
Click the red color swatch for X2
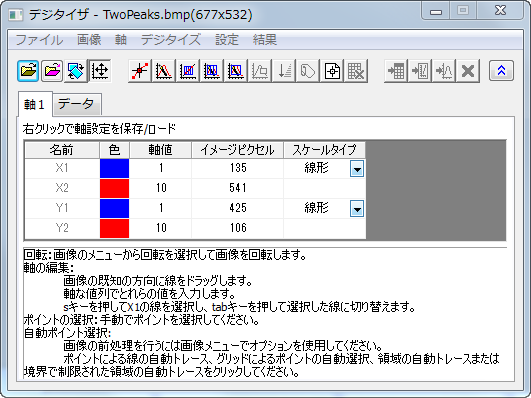[114, 188]
